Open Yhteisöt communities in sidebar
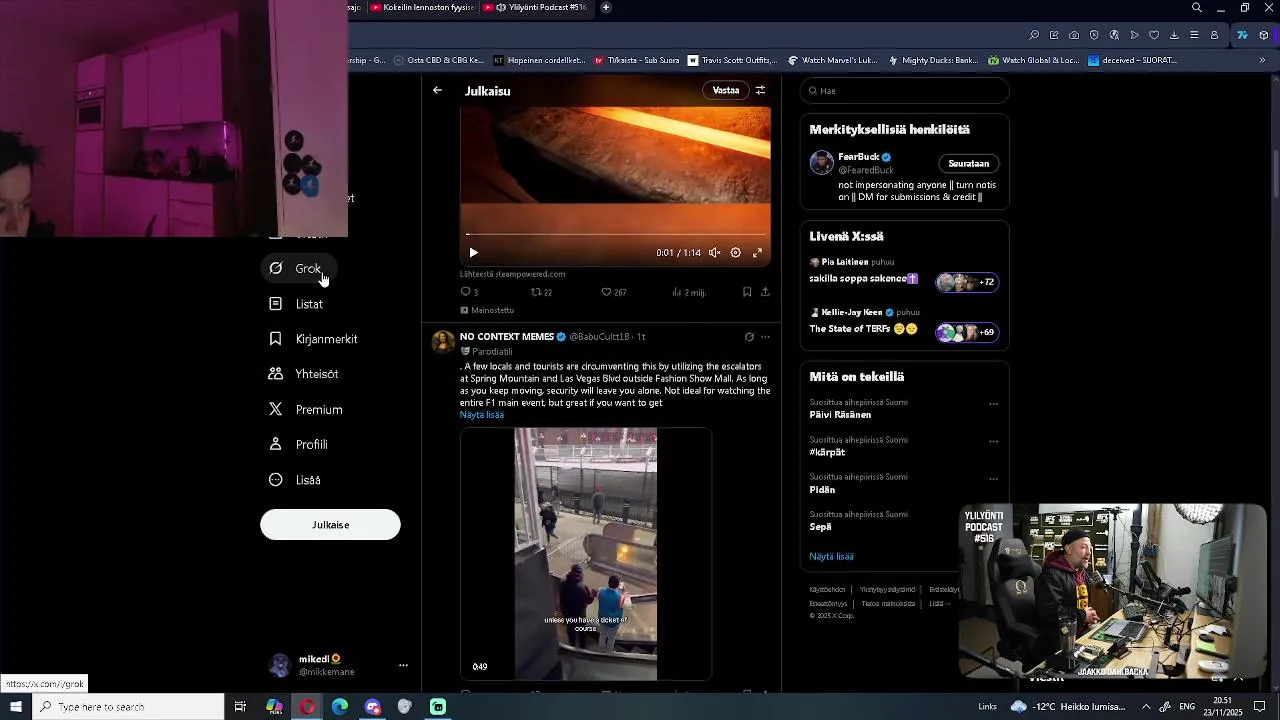The height and width of the screenshot is (720, 1280). tap(304, 374)
